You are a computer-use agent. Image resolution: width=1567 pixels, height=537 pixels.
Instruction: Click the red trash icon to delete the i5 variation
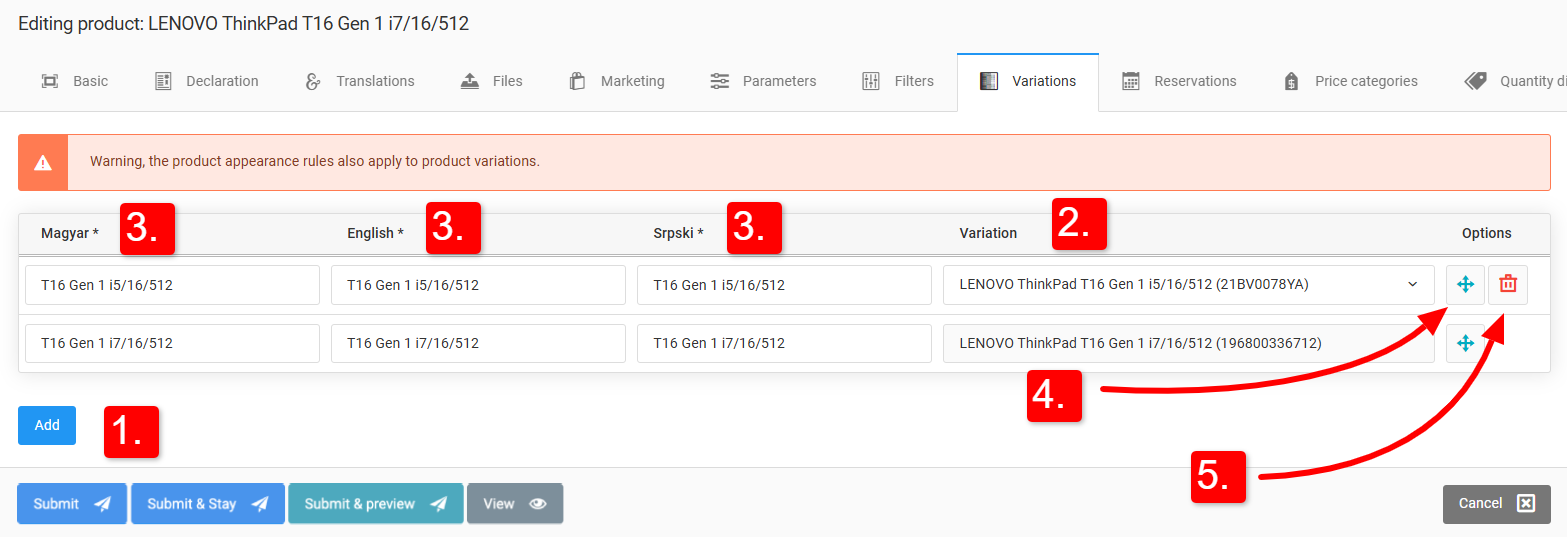click(x=1507, y=285)
